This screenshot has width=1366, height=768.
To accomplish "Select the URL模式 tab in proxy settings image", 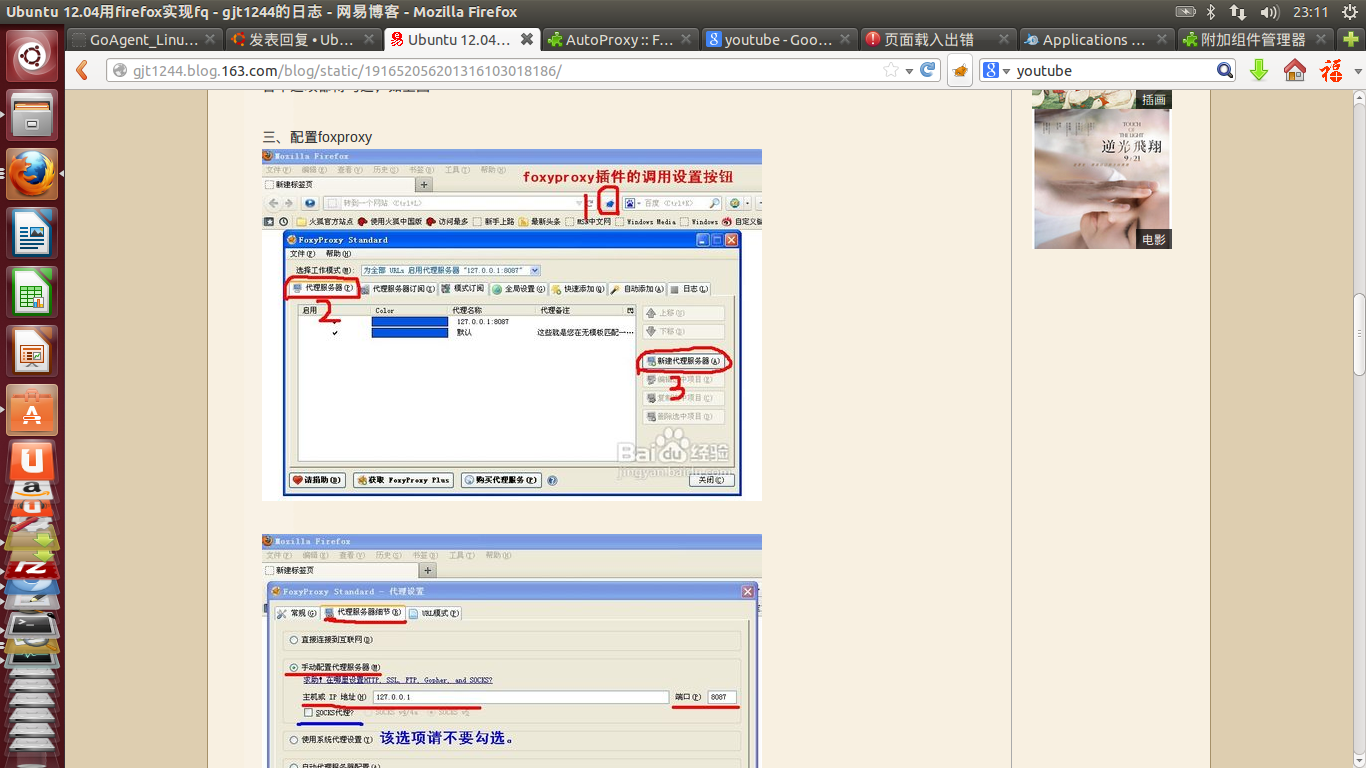I will point(434,613).
